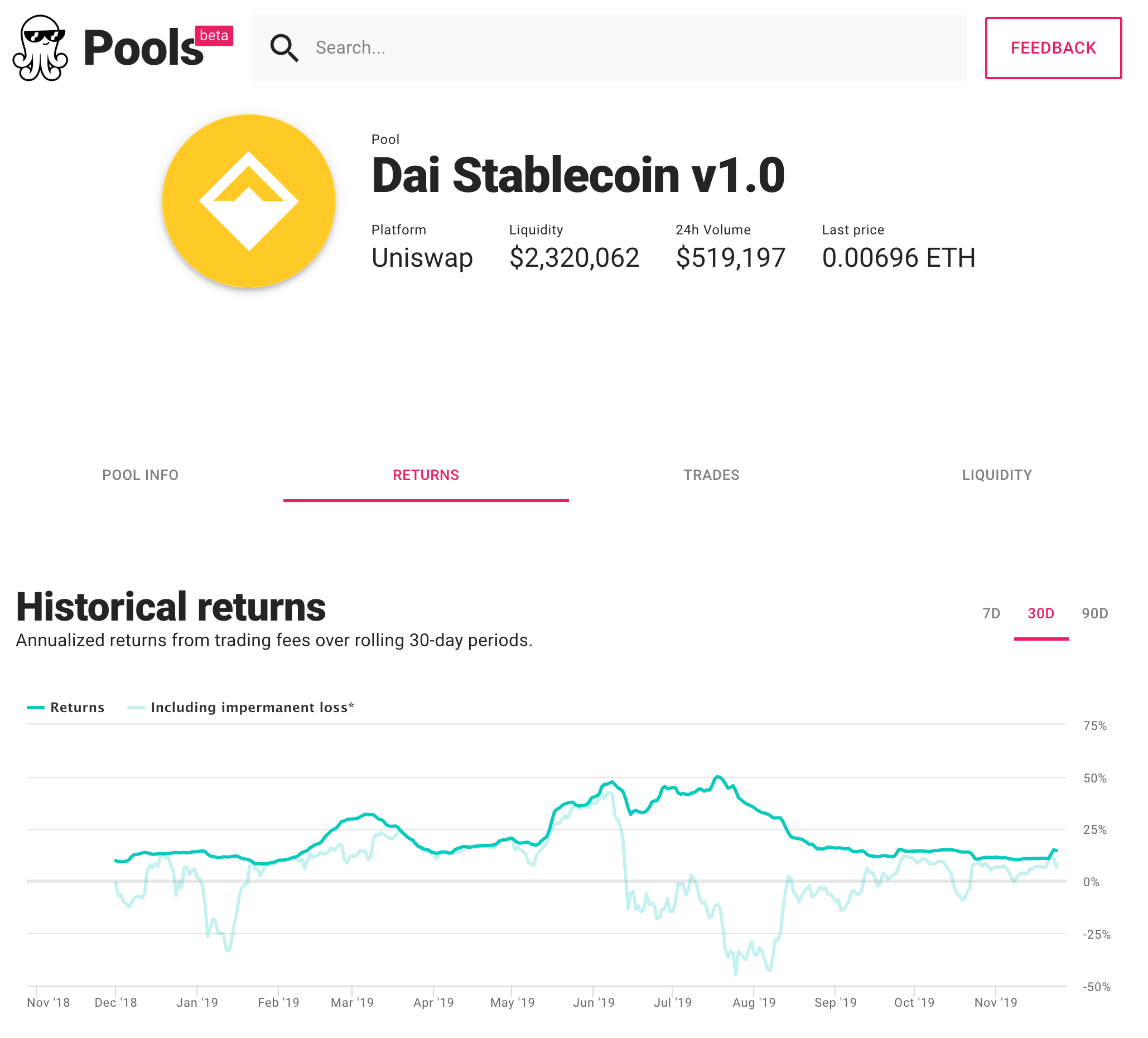Screen dimensions: 1148x1038
Task: Switch to the Liquidity tab
Action: click(996, 475)
